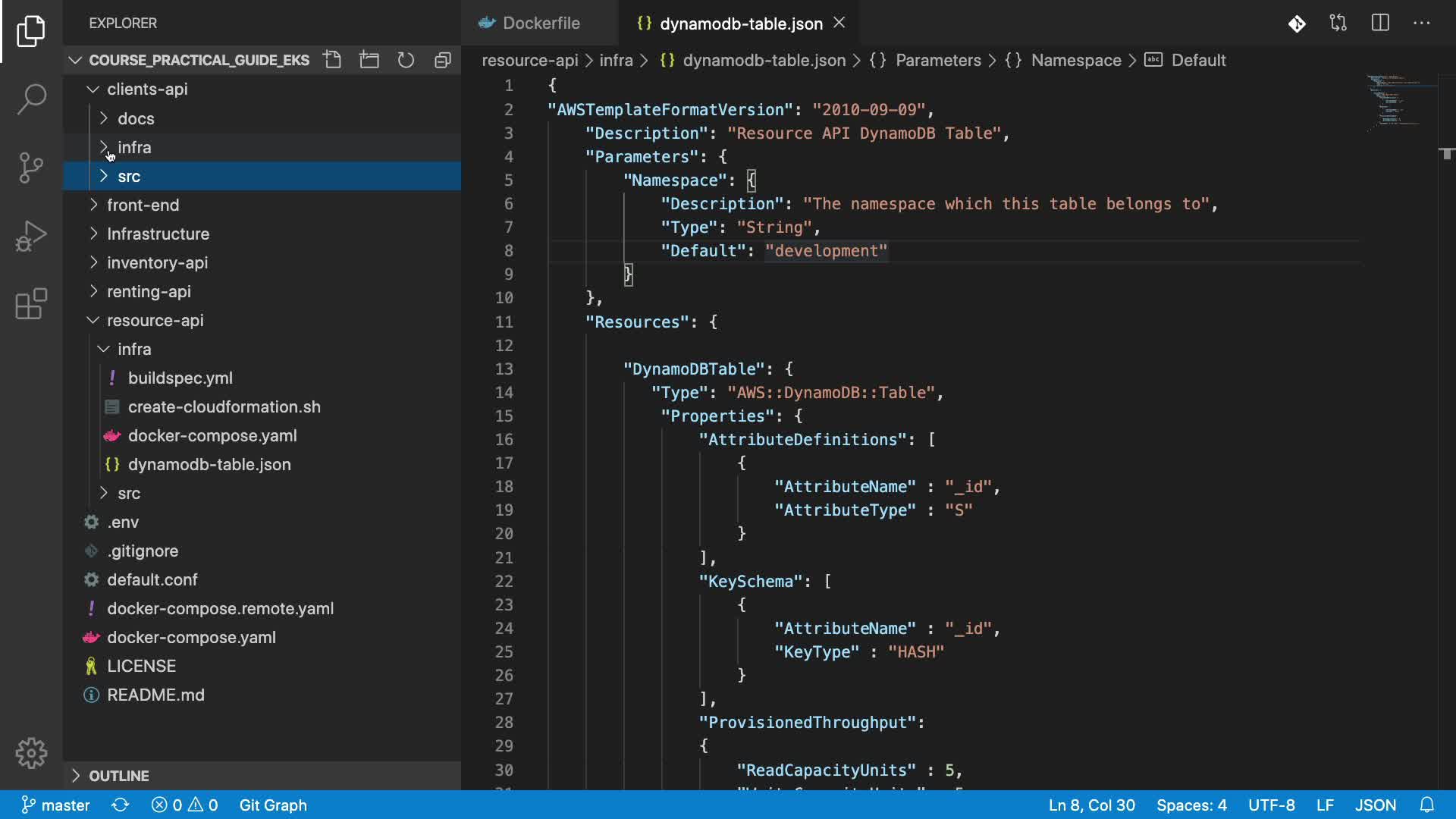Click New Folder icon in explorer header
The width and height of the screenshot is (1456, 819).
pos(369,60)
